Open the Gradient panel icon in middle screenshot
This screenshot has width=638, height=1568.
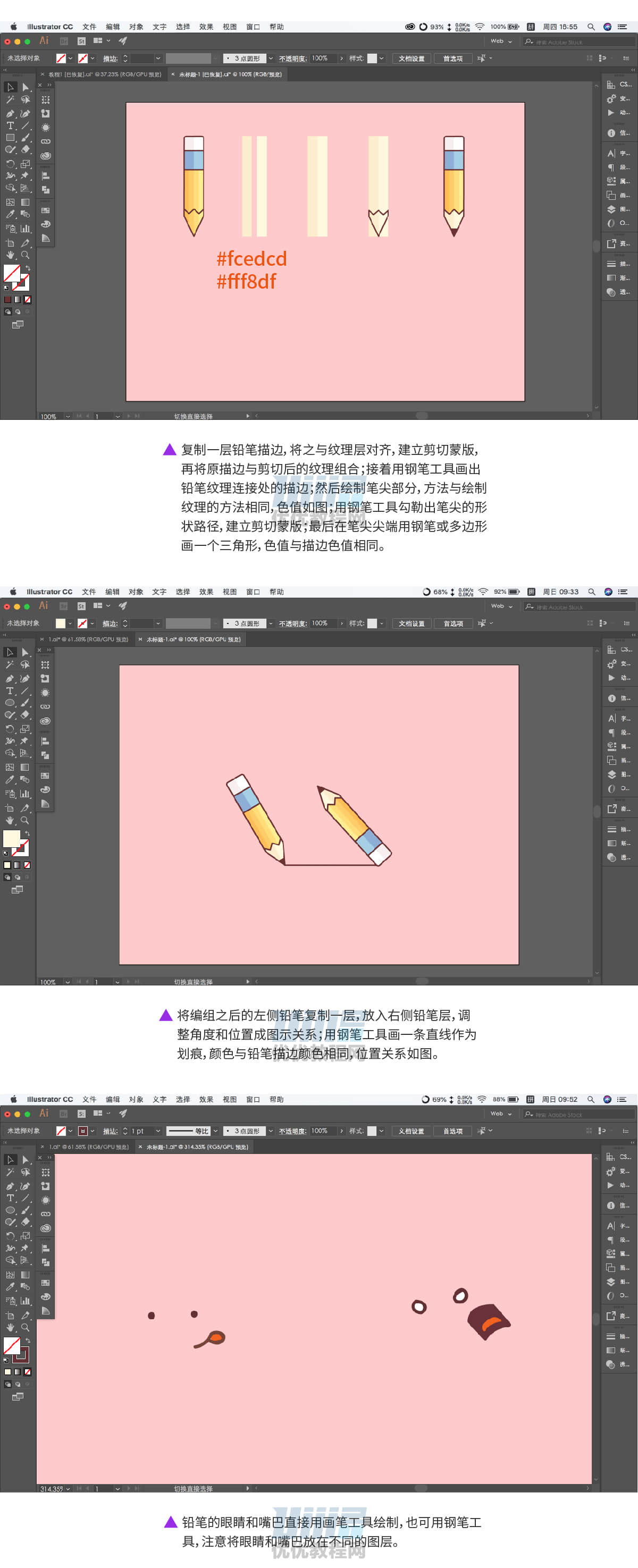pos(611,843)
